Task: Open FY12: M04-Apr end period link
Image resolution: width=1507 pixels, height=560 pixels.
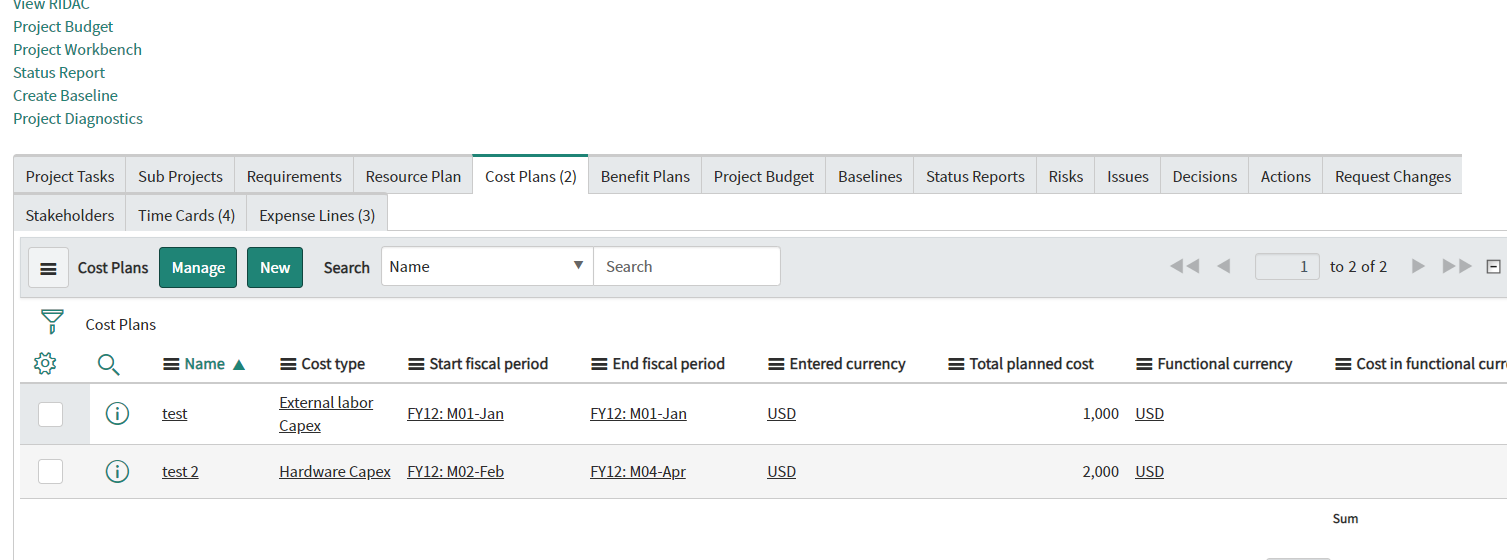Action: tap(638, 471)
